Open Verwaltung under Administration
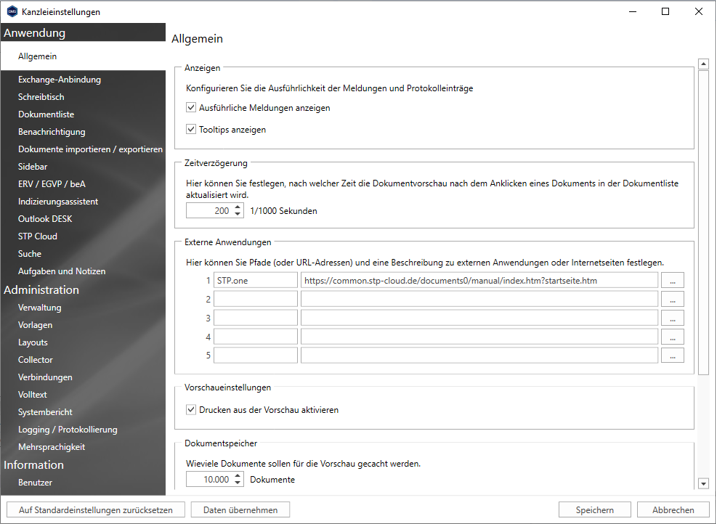Image resolution: width=716 pixels, height=525 pixels. (x=40, y=308)
